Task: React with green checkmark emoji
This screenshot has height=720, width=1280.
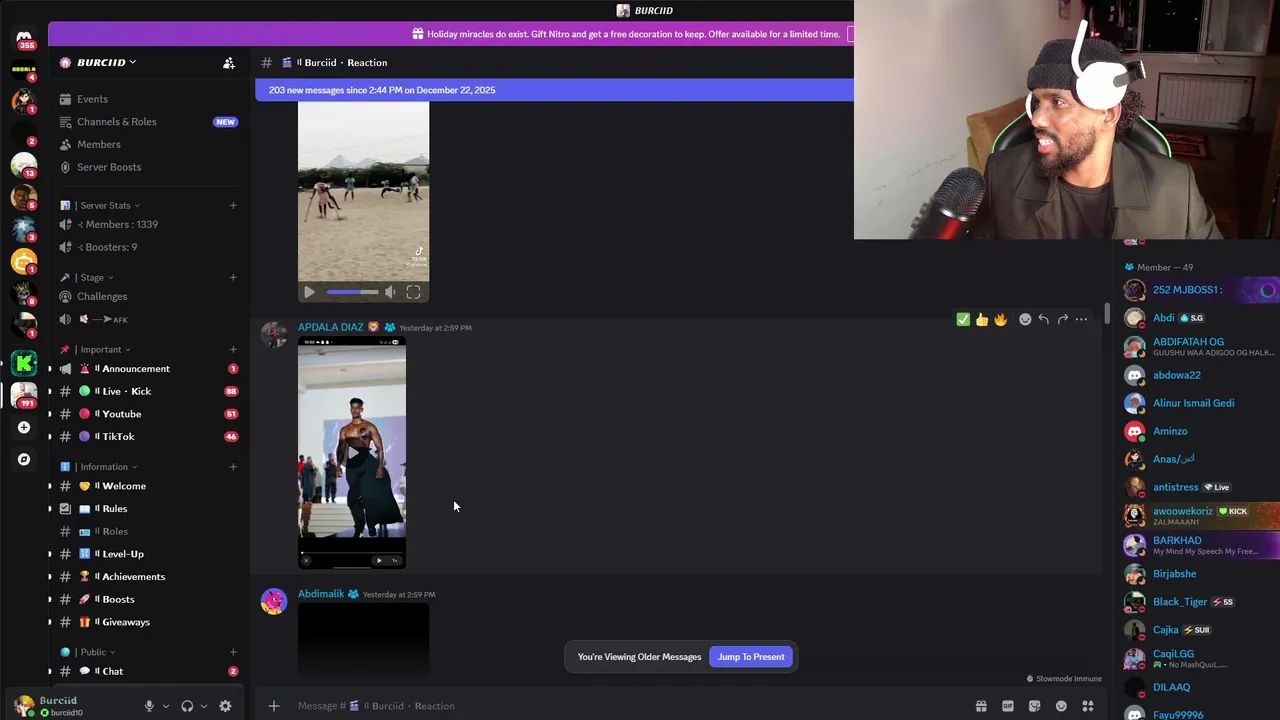Action: 963,319
